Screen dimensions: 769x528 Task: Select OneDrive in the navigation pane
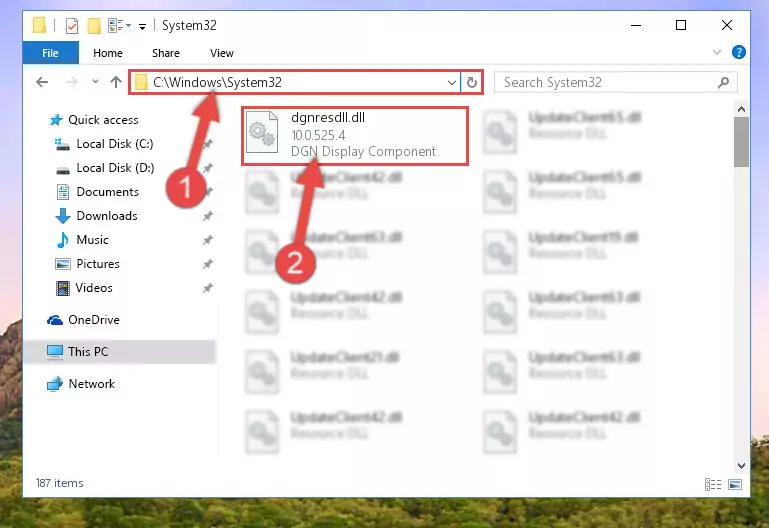point(94,320)
